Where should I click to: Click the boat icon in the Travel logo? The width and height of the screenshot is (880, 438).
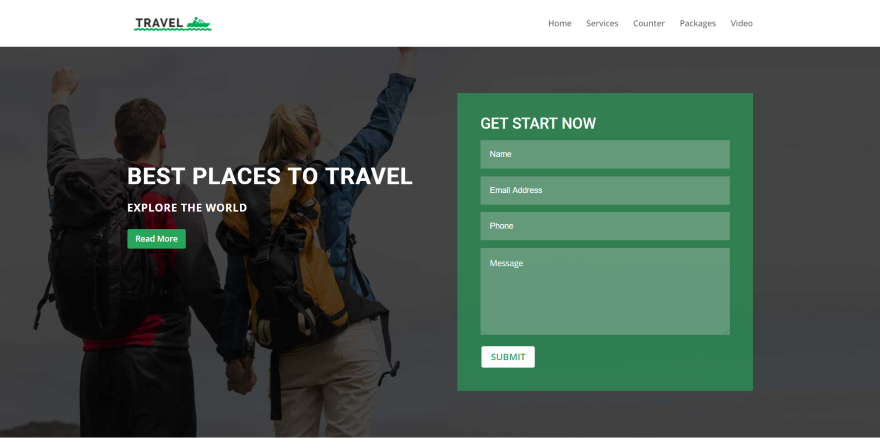tap(199, 22)
